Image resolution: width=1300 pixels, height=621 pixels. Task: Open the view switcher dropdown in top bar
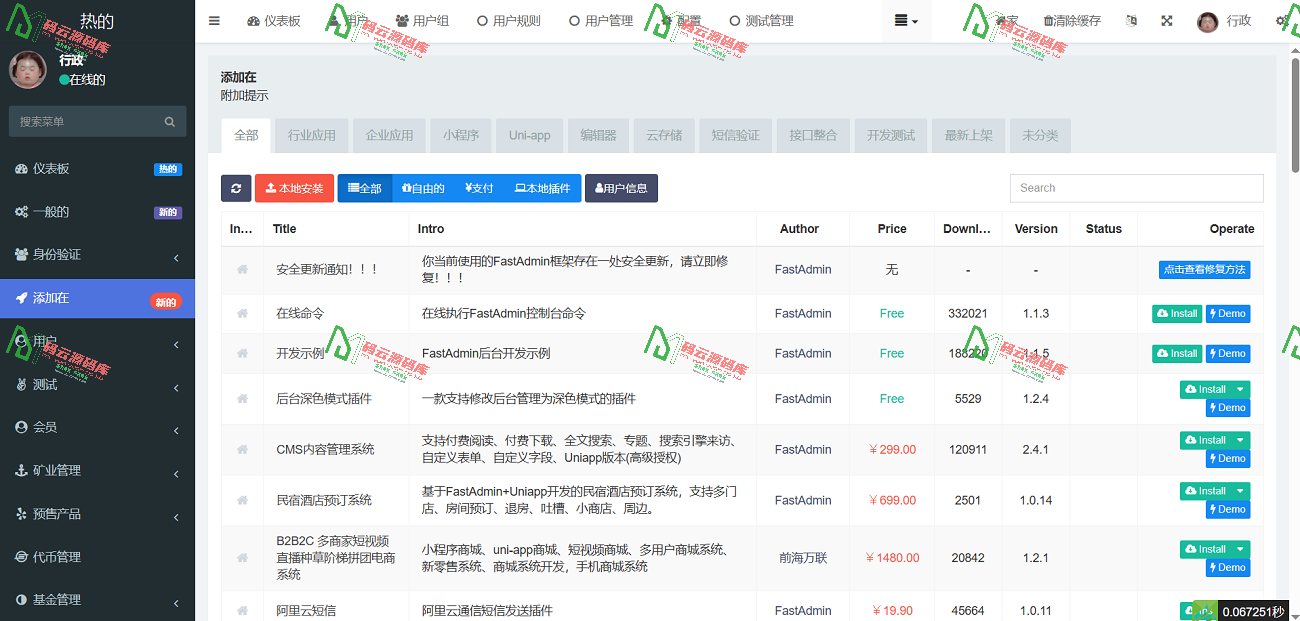[905, 20]
